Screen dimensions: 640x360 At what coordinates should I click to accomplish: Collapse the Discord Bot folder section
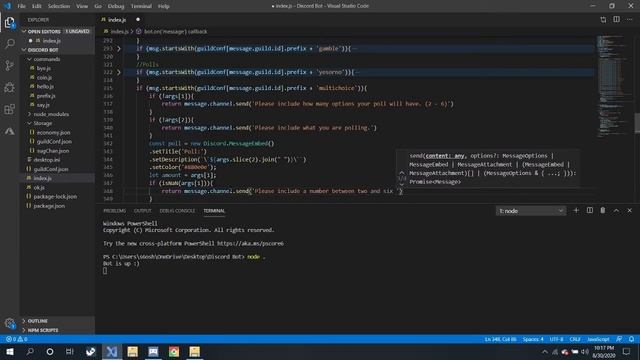57,50
